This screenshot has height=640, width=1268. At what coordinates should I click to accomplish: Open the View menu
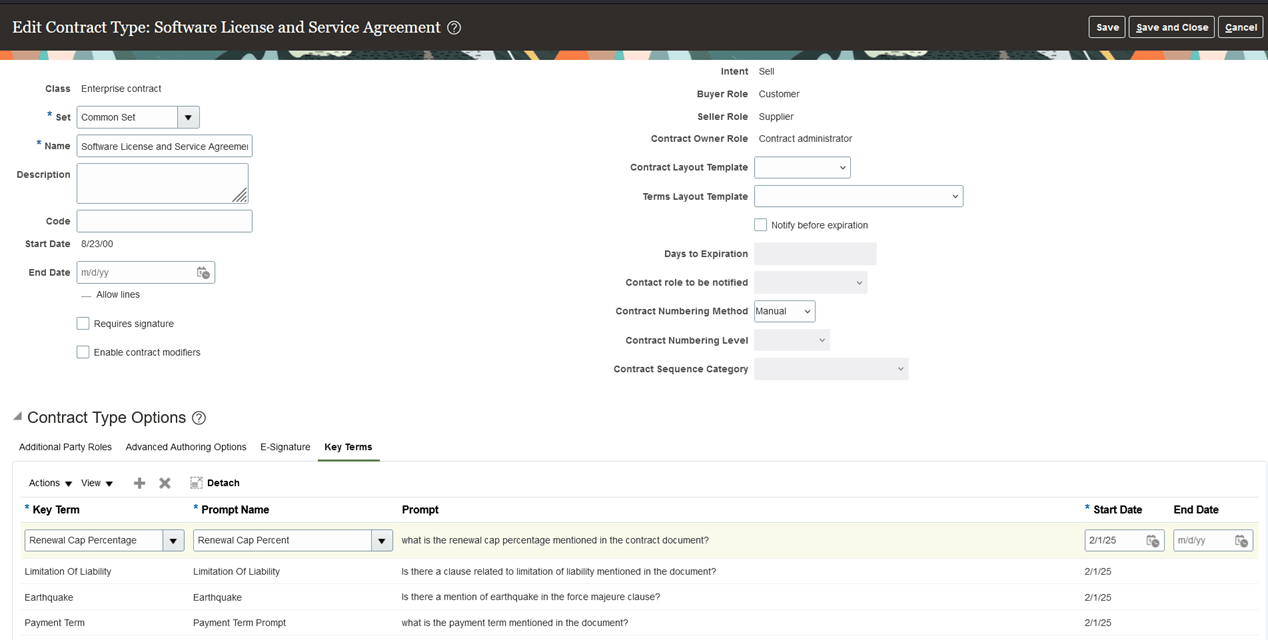(x=97, y=483)
